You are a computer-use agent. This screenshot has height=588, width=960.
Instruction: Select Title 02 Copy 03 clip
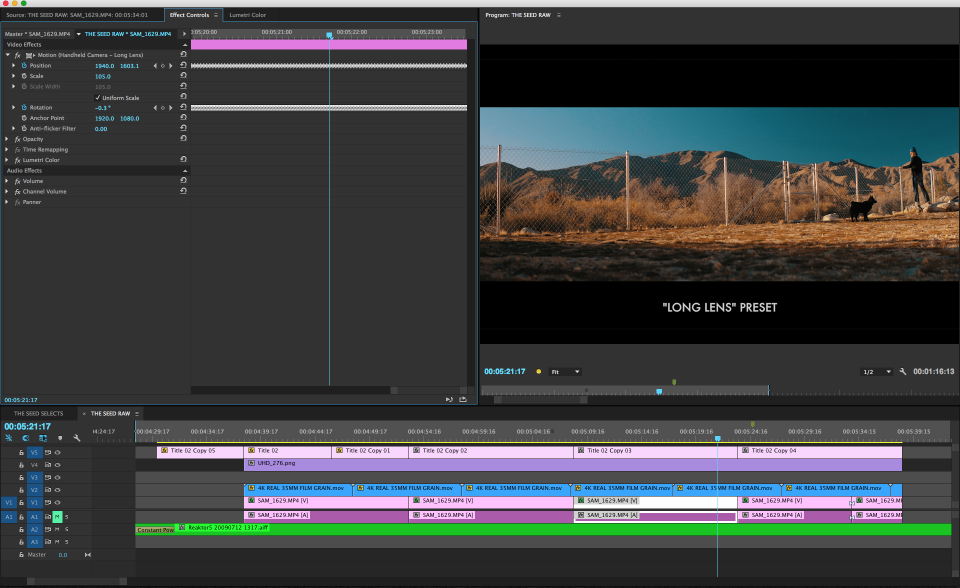click(x=655, y=451)
